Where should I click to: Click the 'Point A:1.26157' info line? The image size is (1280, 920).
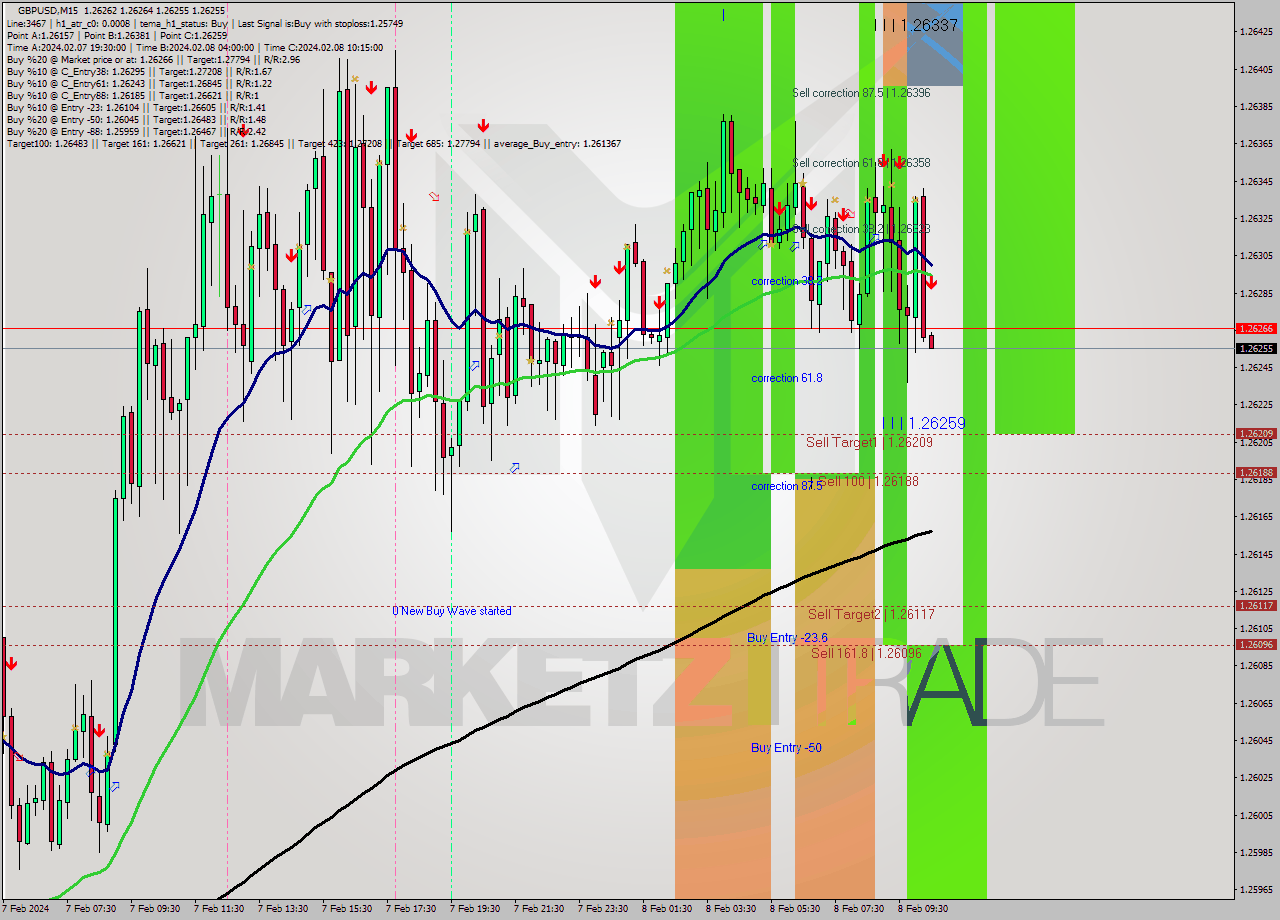pyautogui.click(x=41, y=35)
